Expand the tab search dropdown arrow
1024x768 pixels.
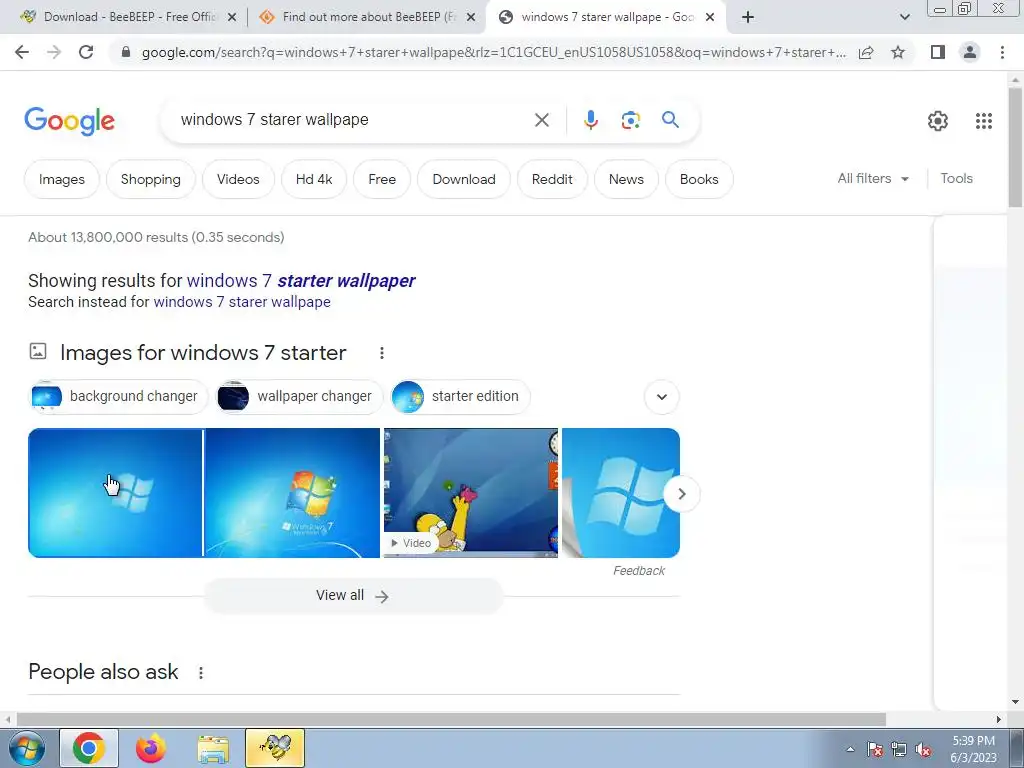tap(904, 17)
